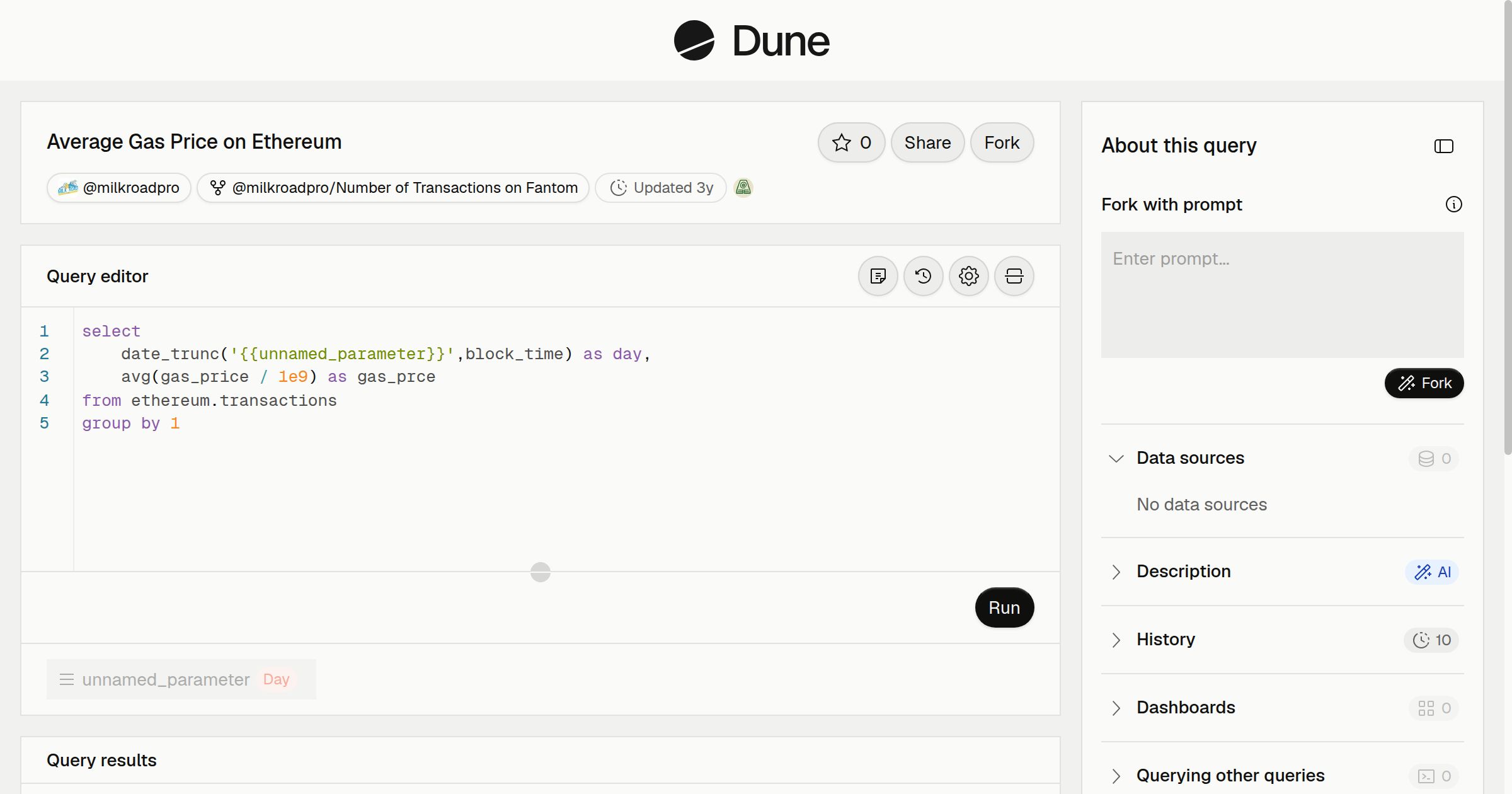
Task: Click the Dune logo icon
Action: coord(694,40)
